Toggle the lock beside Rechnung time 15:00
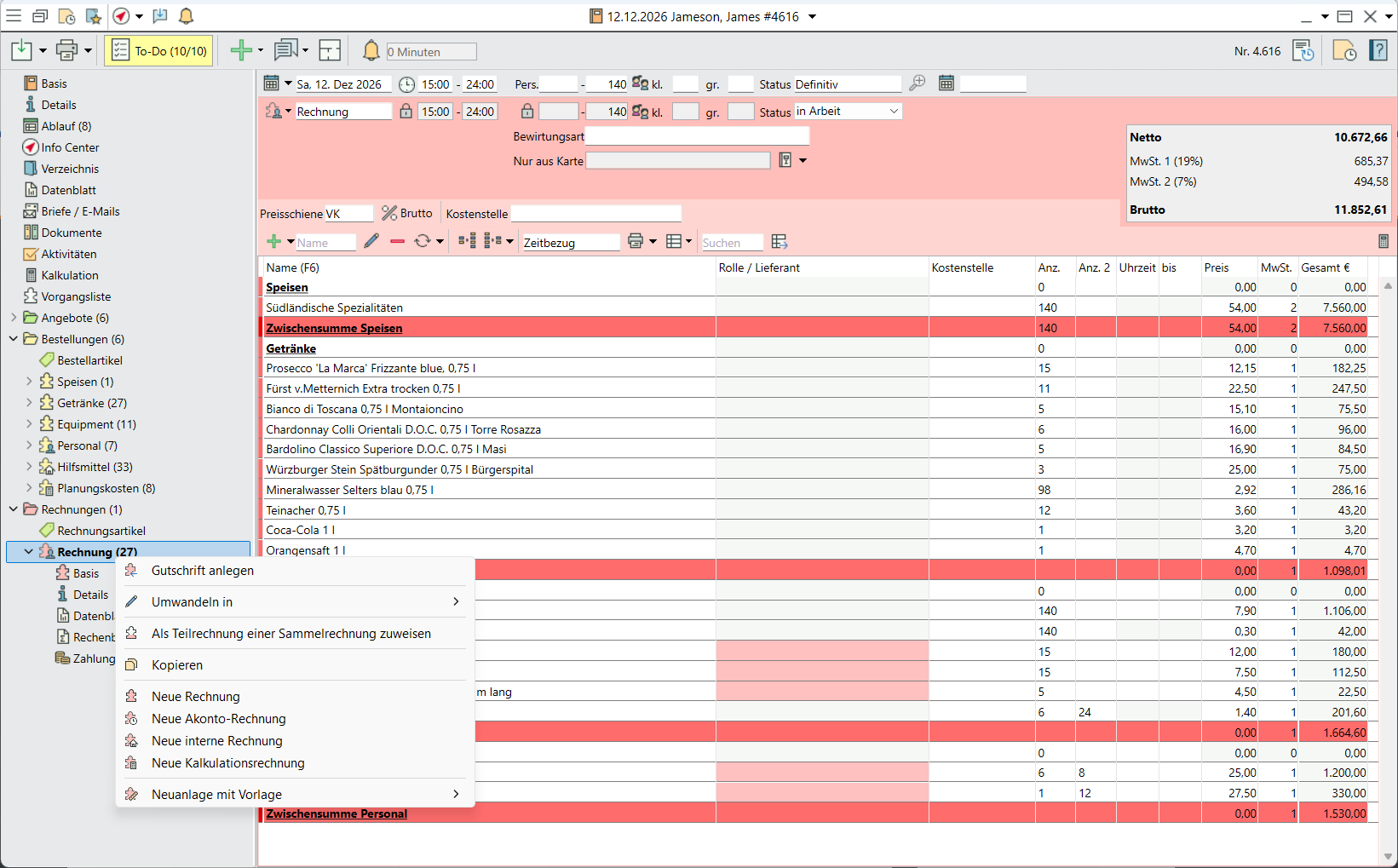 pos(406,112)
